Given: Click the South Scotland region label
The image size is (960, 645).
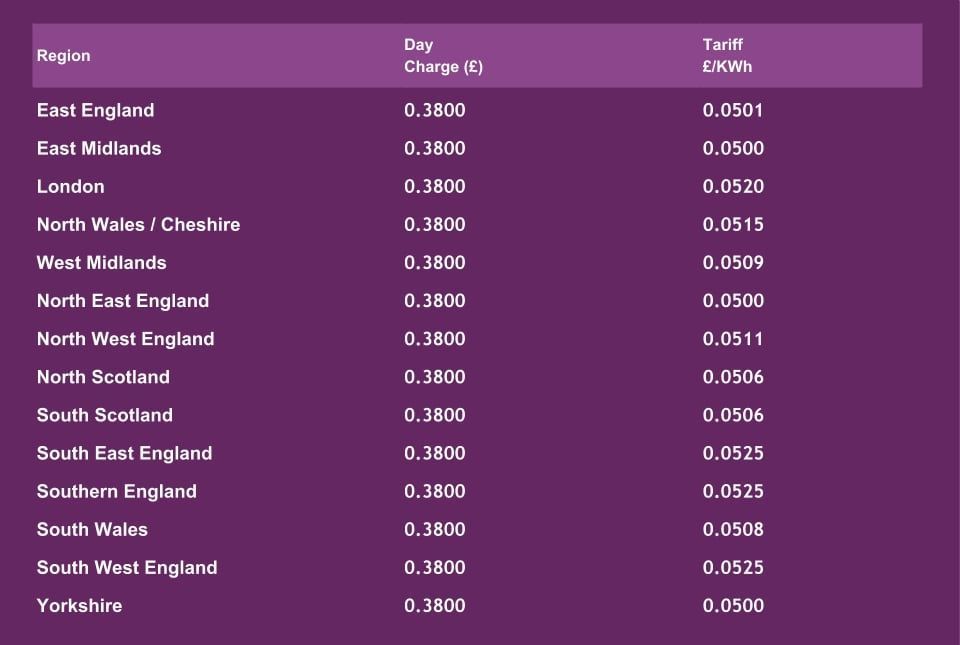Looking at the screenshot, I should pyautogui.click(x=105, y=415).
